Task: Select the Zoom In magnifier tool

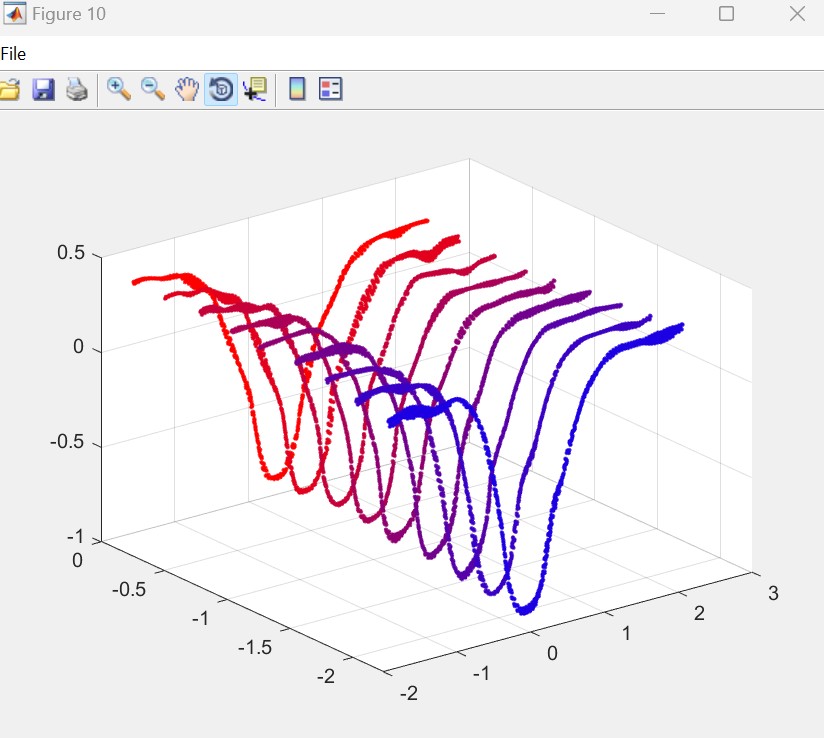Action: [119, 90]
